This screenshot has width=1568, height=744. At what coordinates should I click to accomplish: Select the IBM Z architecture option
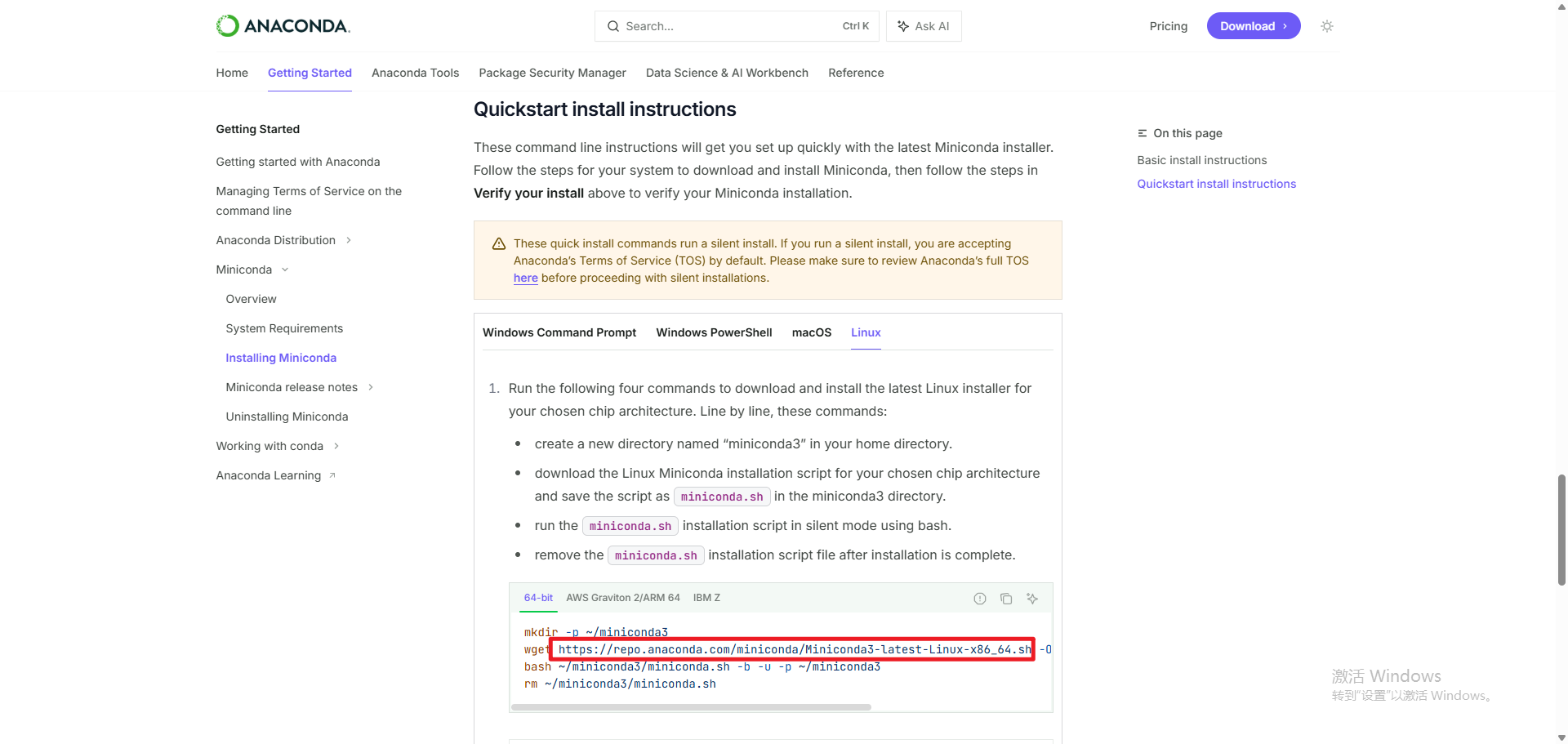[706, 598]
